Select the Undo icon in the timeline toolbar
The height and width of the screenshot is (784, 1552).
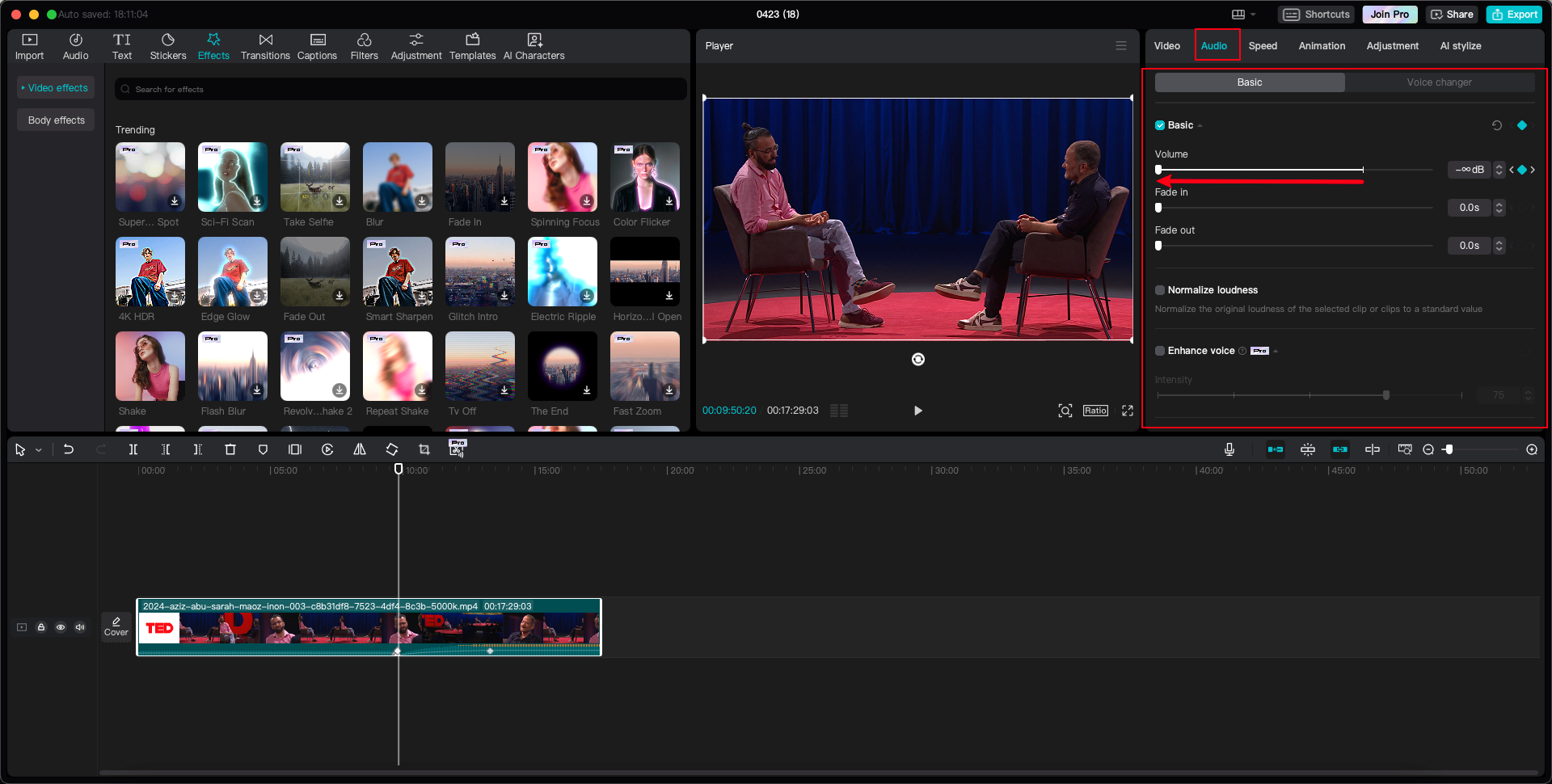[x=69, y=449]
